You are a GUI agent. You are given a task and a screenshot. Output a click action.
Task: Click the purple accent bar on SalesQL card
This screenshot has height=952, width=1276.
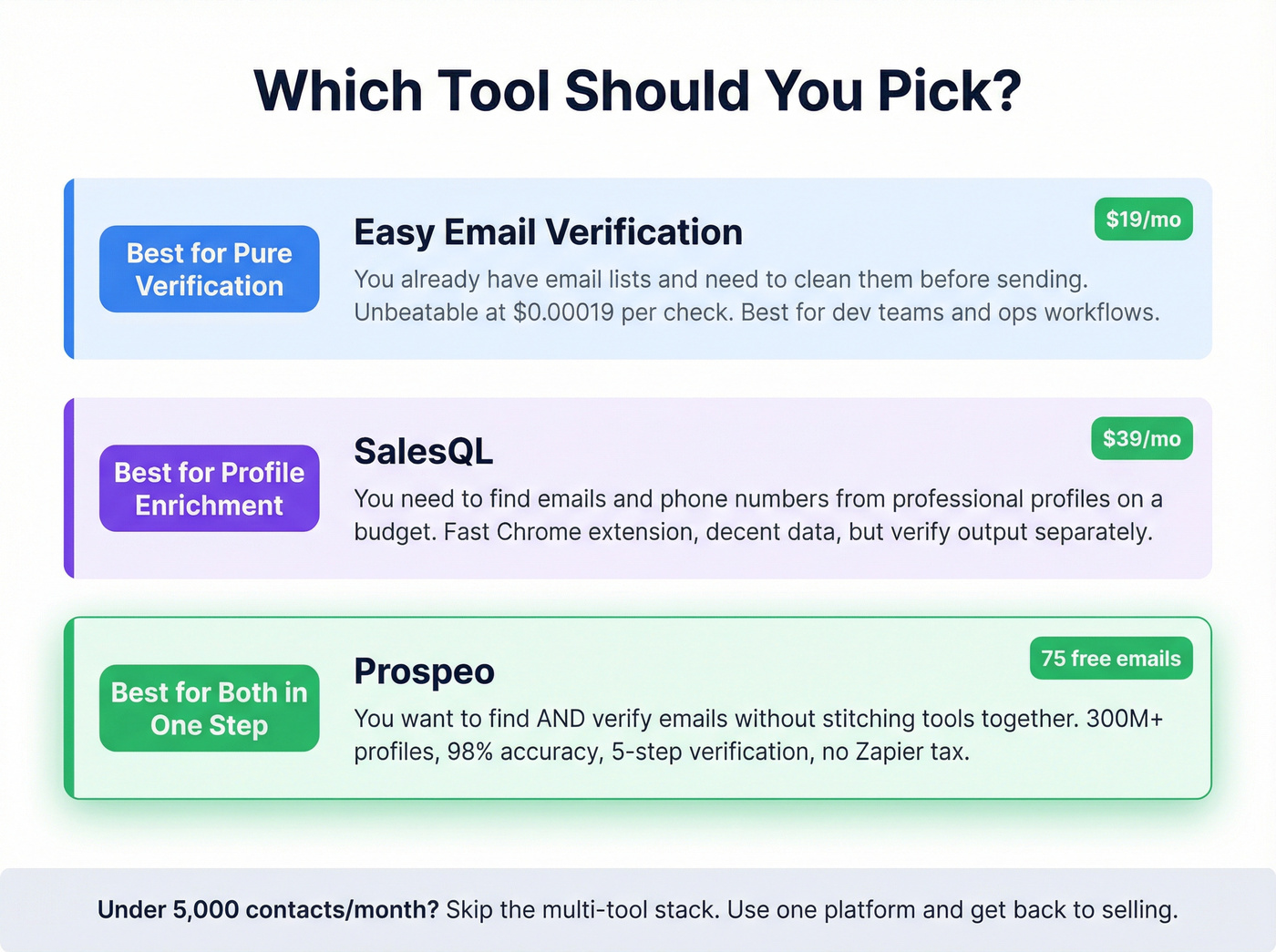coord(69,488)
